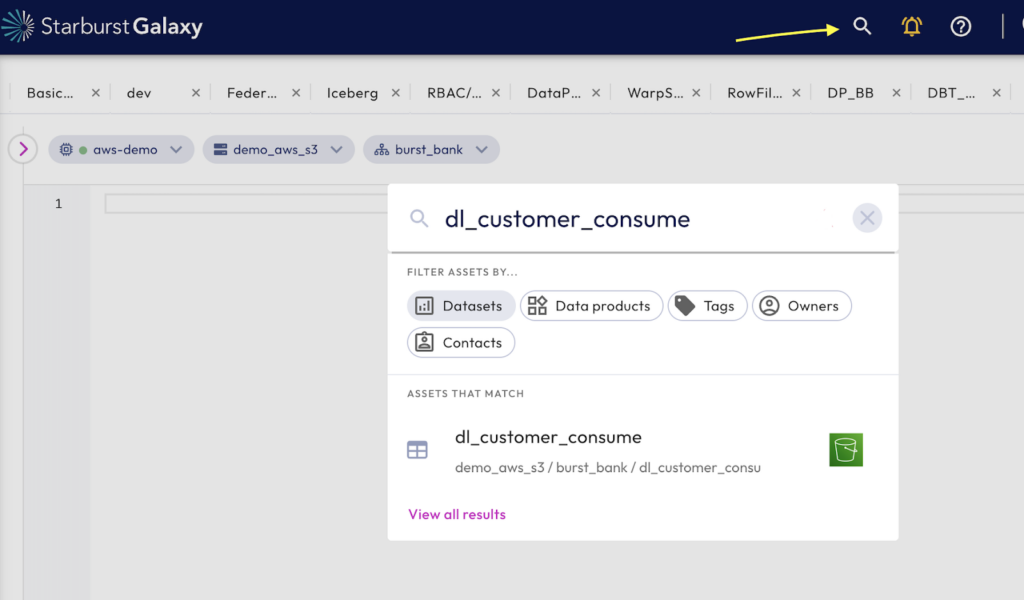Image resolution: width=1024 pixels, height=600 pixels.
Task: Expand the left sidebar panel arrow
Action: click(23, 149)
